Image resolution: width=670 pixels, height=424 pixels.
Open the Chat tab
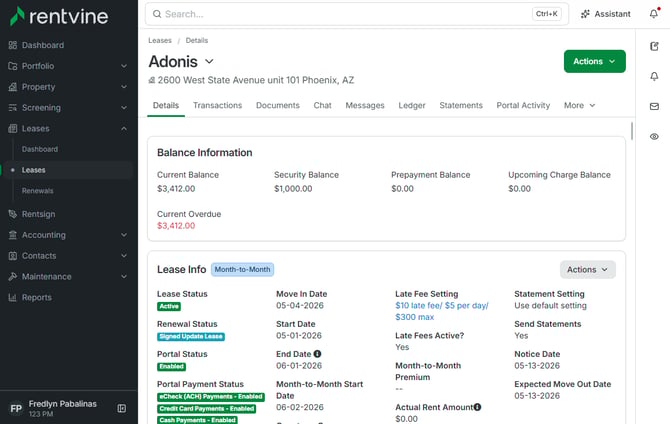323,105
